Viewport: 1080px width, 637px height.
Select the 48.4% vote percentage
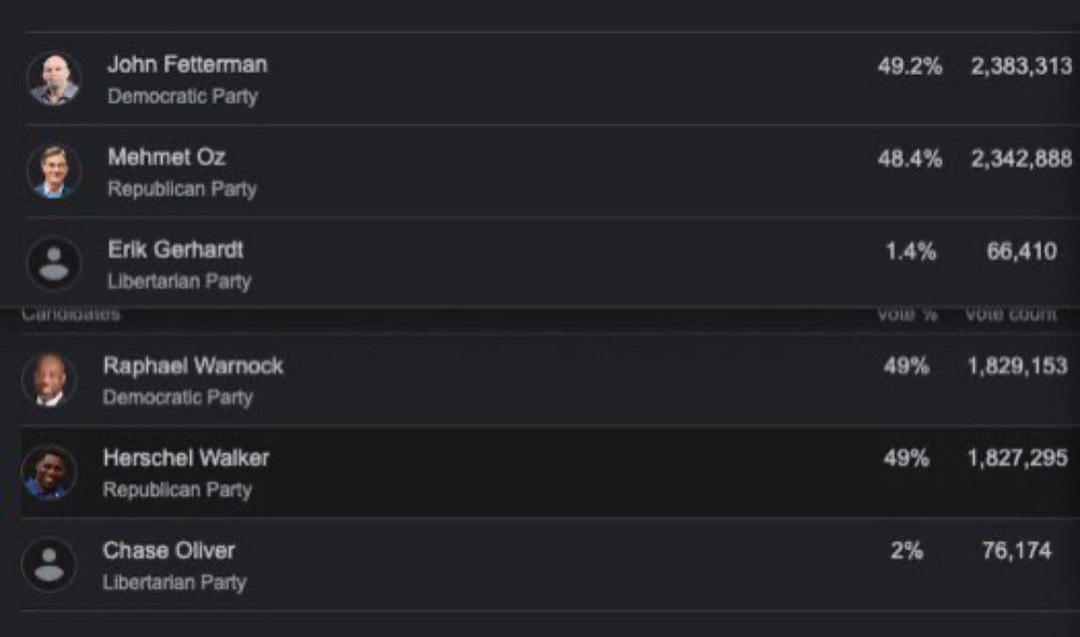909,159
